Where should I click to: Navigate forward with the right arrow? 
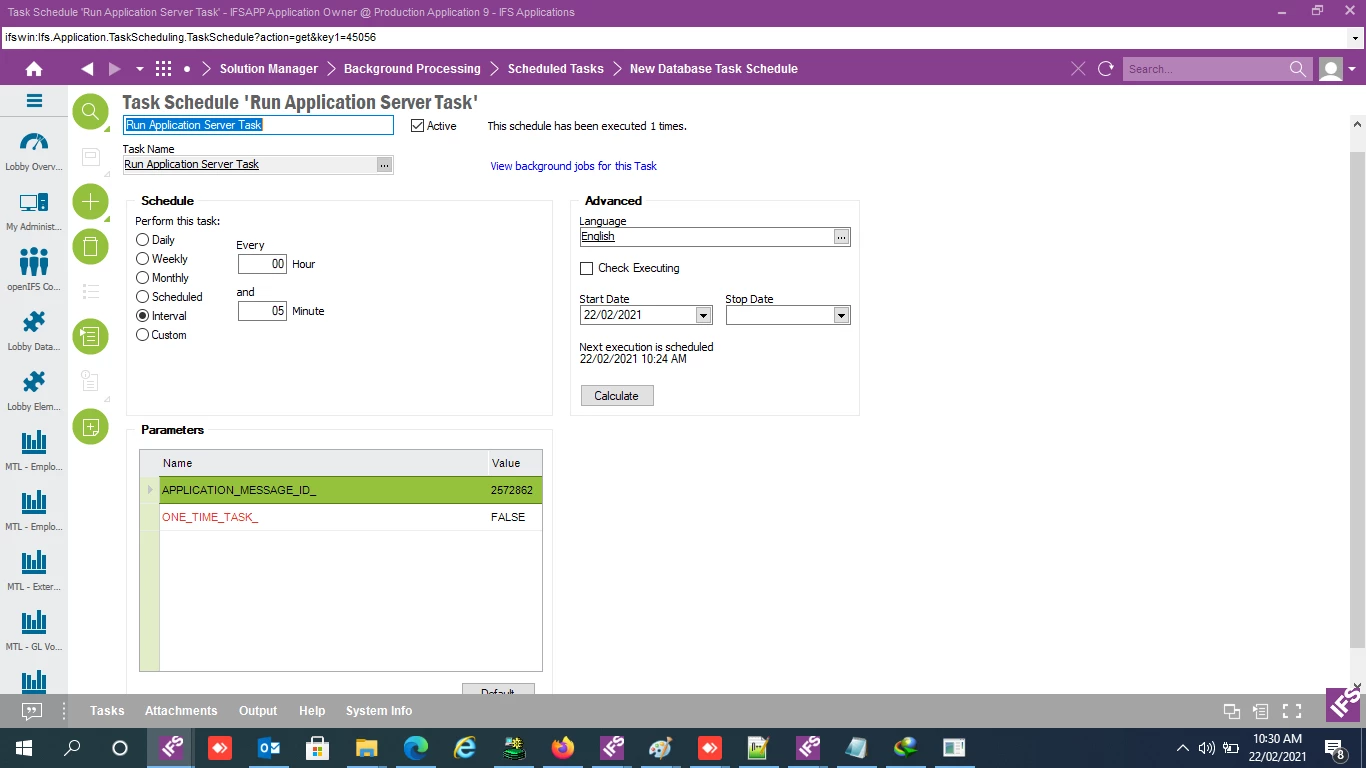click(x=114, y=69)
